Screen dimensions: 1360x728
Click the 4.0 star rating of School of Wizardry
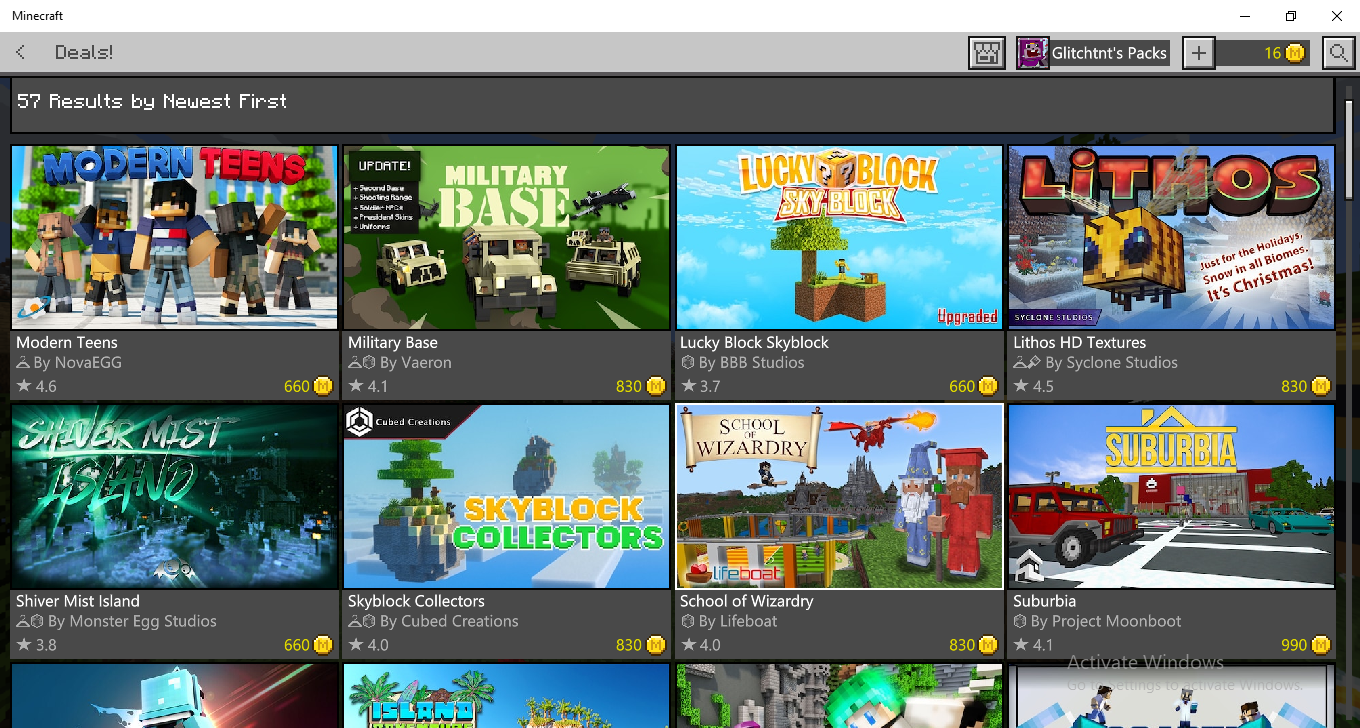click(x=701, y=645)
